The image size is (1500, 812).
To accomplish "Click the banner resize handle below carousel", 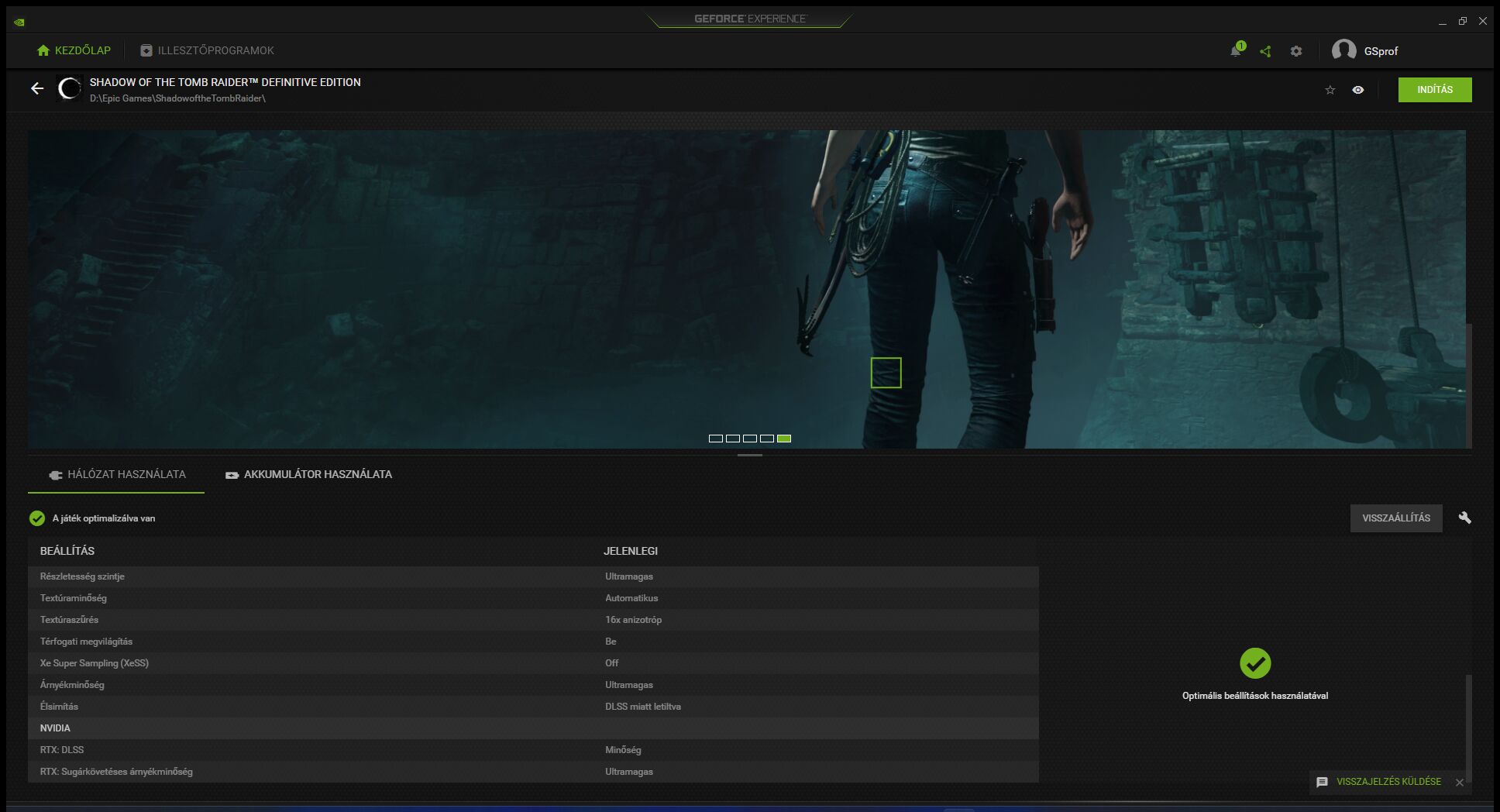I will pos(750,456).
